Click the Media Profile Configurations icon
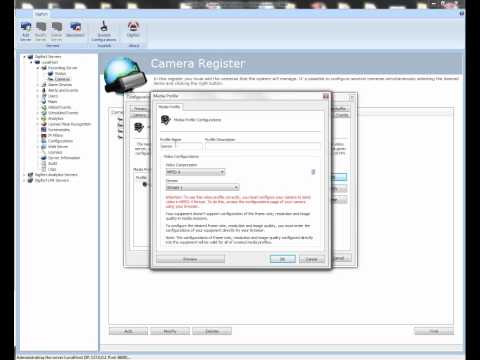 166,120
